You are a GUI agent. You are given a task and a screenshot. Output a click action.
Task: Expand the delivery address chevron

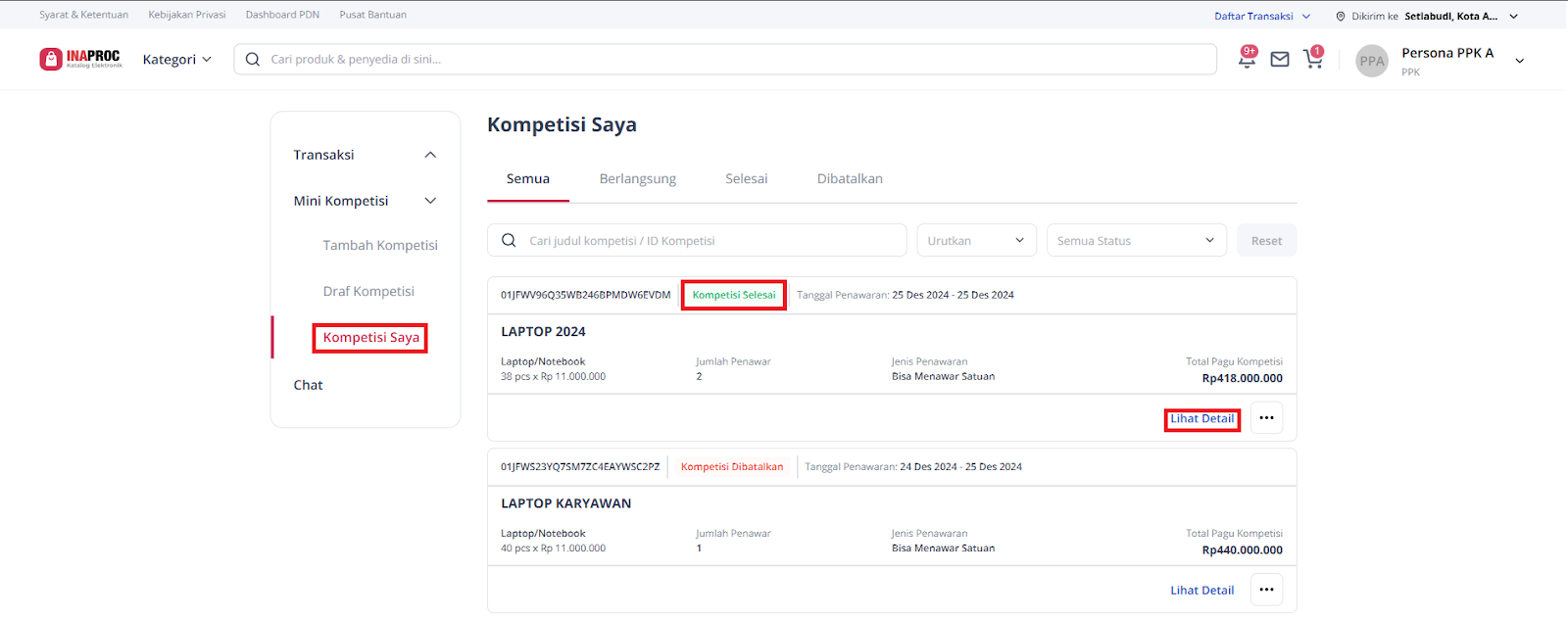tap(1513, 17)
